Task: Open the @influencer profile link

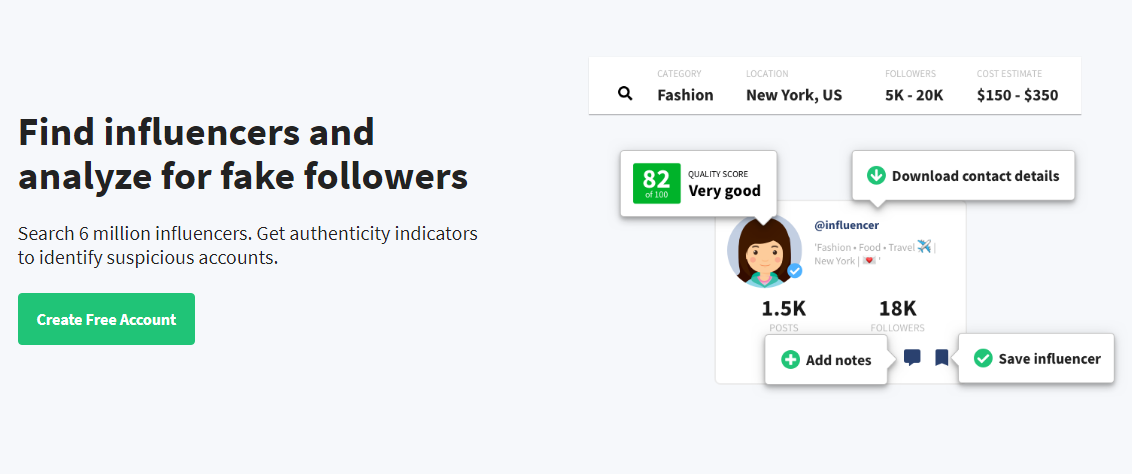Action: pos(846,226)
